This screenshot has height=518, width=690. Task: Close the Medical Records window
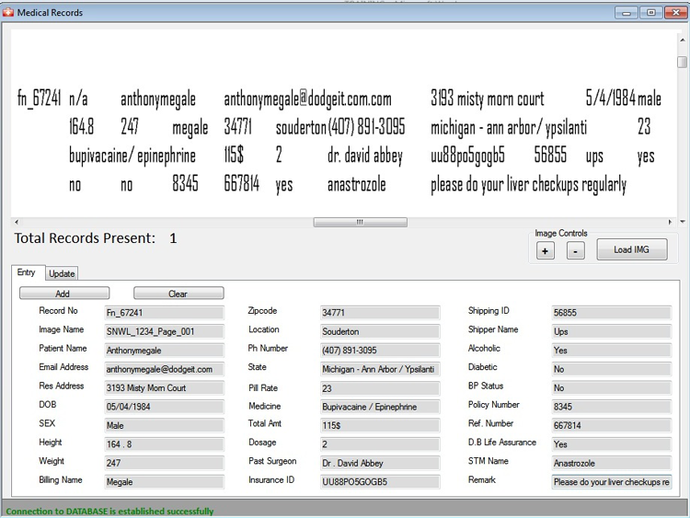tap(675, 13)
